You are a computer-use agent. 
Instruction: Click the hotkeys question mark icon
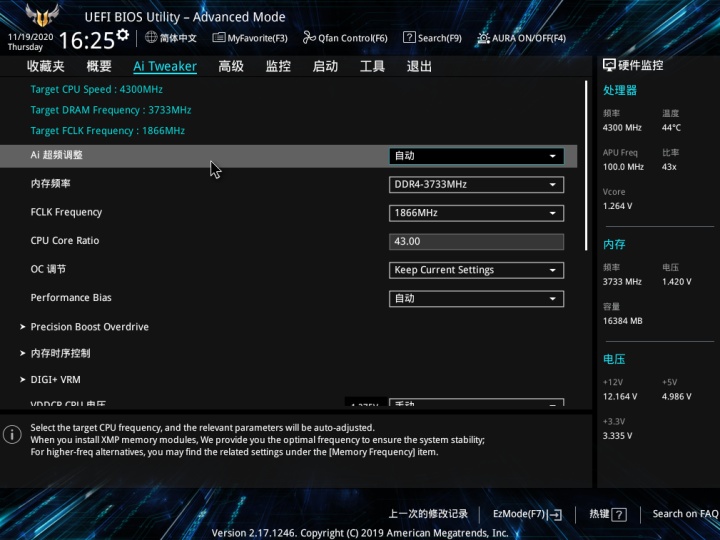point(619,514)
